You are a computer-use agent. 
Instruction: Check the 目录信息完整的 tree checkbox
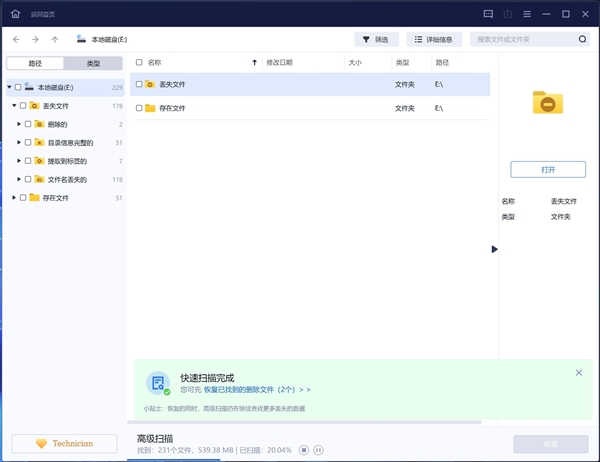[x=28, y=142]
